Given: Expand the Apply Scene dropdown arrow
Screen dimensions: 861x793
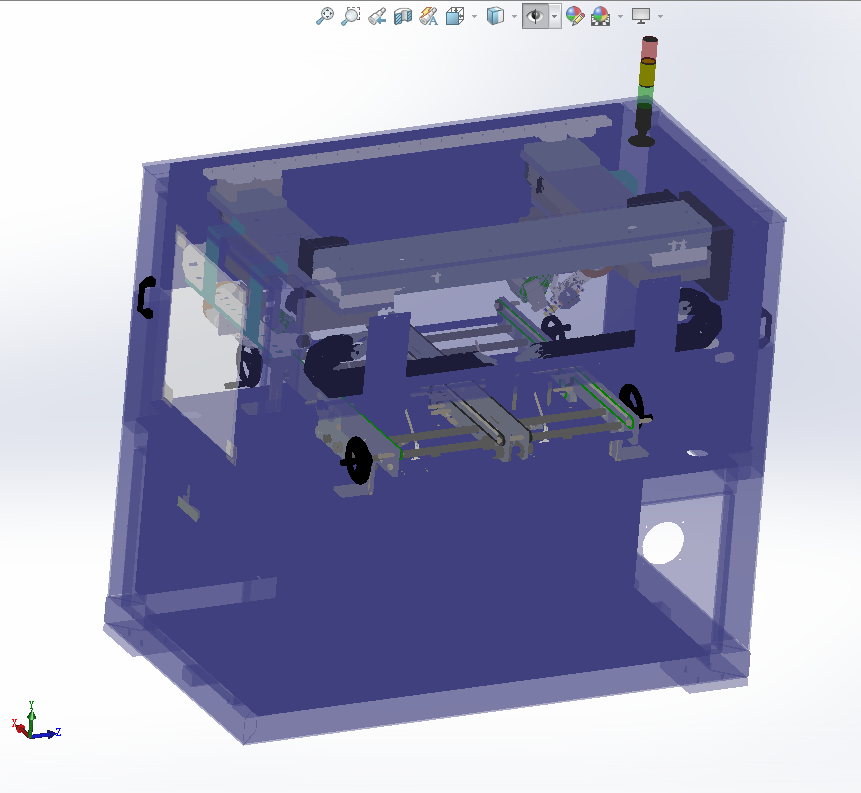Looking at the screenshot, I should 620,16.
